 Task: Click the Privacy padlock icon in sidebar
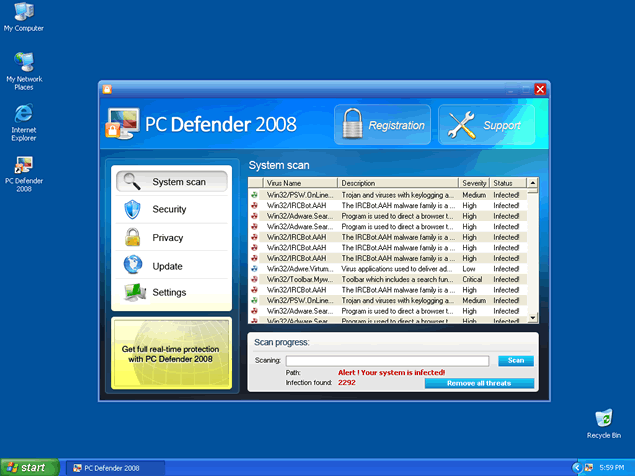point(132,238)
